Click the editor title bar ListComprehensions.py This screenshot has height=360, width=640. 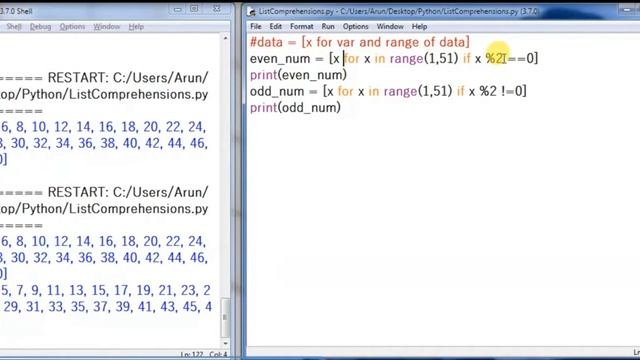pyautogui.click(x=398, y=11)
